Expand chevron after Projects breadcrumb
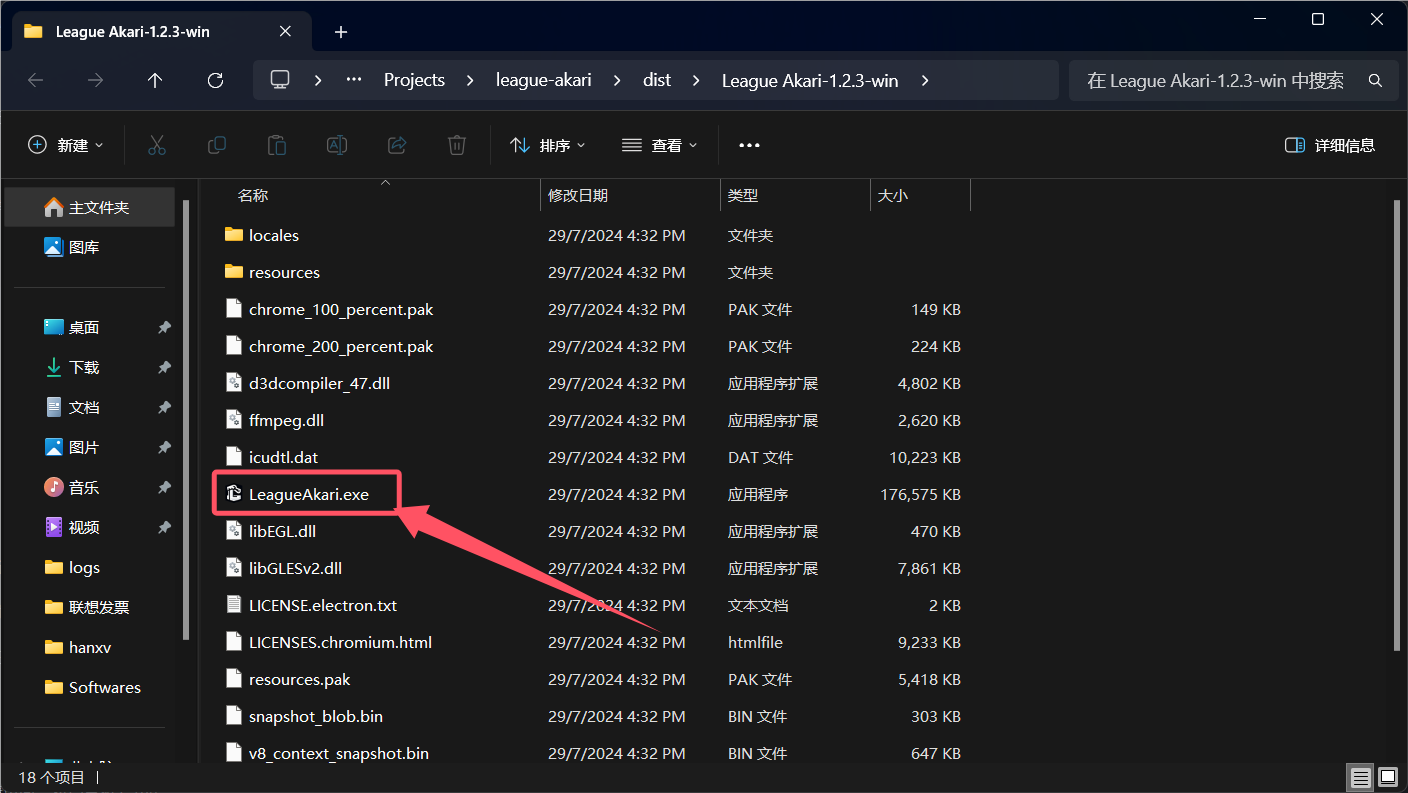This screenshot has height=793, width=1408. (470, 80)
